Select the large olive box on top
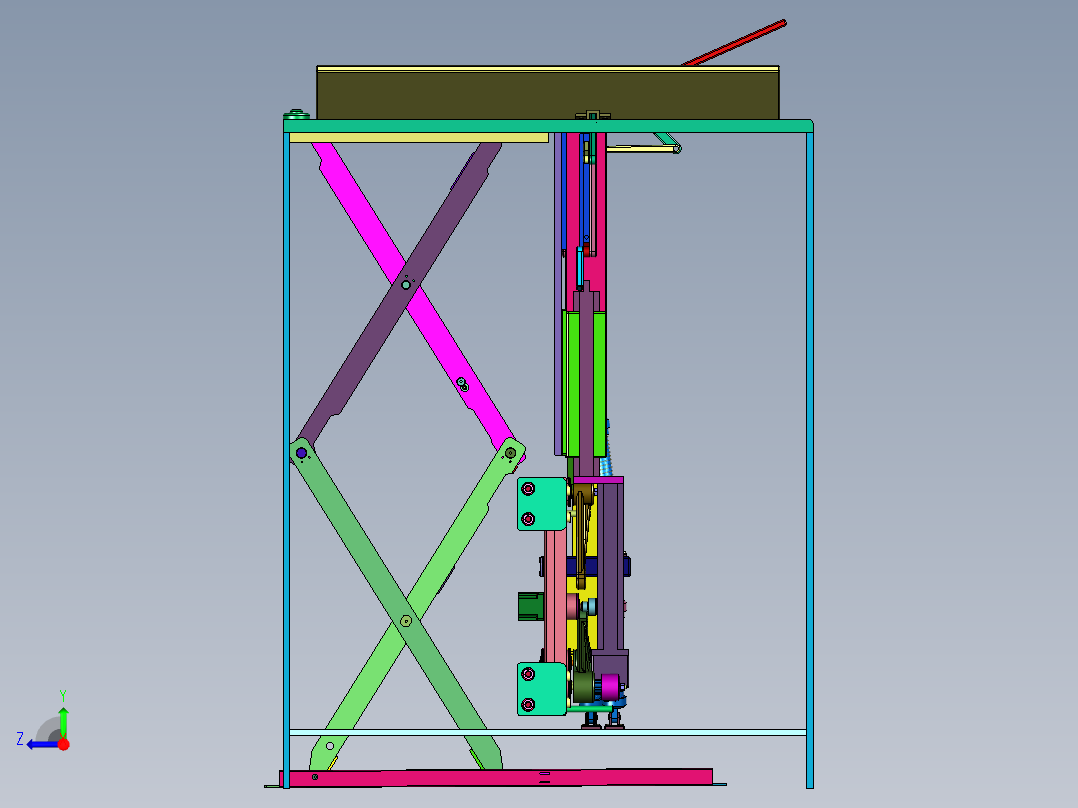Viewport: 1078px width, 808px height. click(548, 94)
